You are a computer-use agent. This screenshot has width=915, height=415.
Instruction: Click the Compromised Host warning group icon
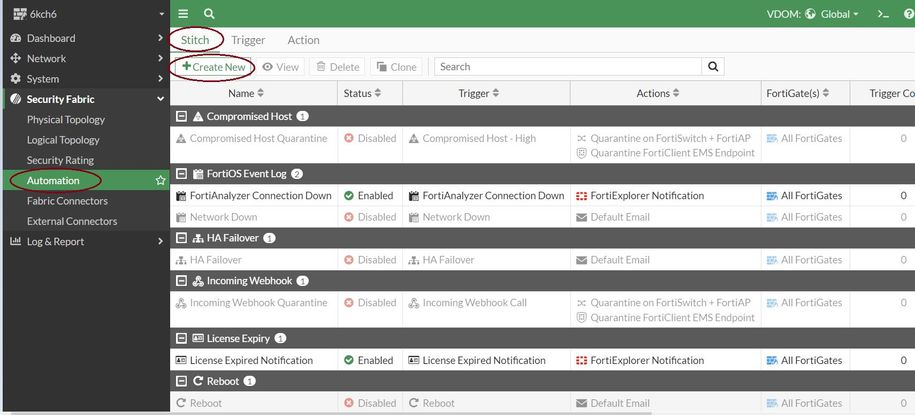197,116
